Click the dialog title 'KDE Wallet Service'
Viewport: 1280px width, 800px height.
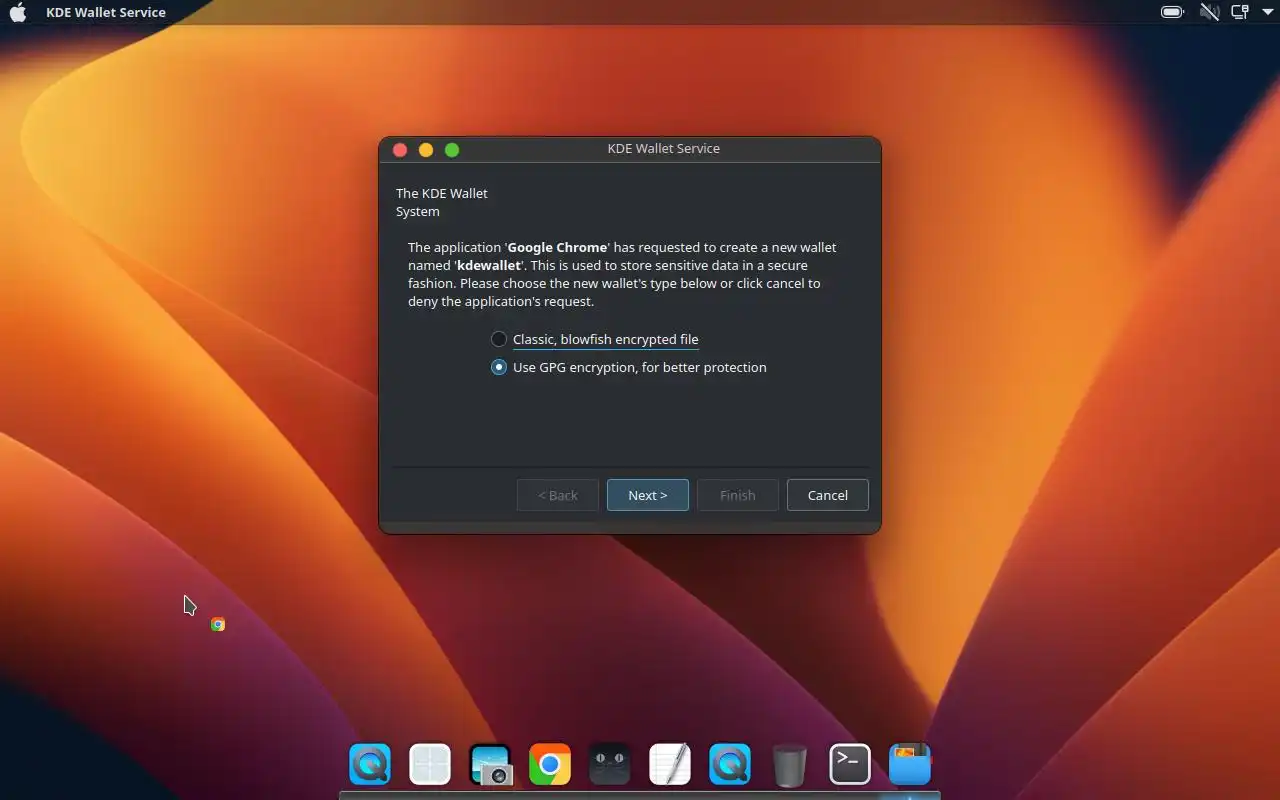pyautogui.click(x=664, y=148)
